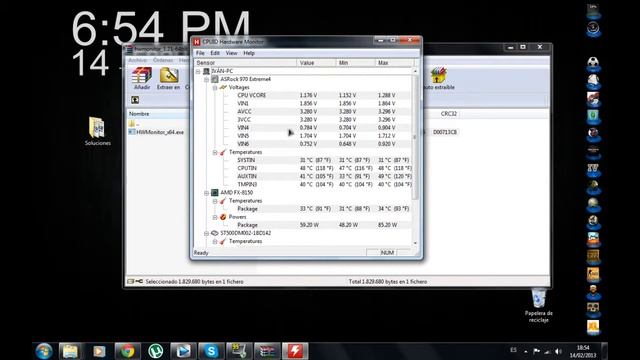Click the blue play-arrow taskbar icon
The image size is (640, 360).
[183, 351]
